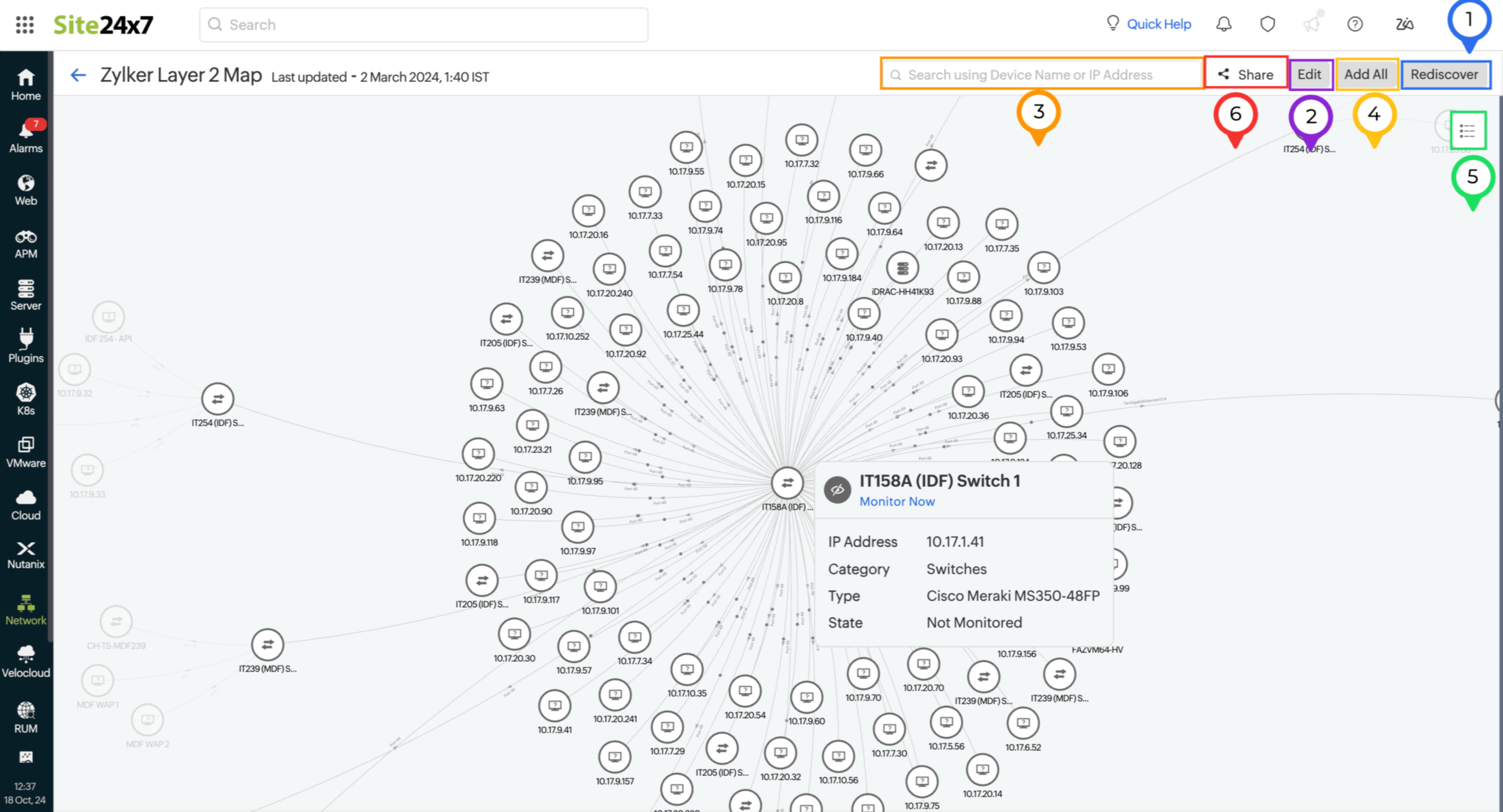Toggle monitoring eye icon in device popup
Image resolution: width=1503 pixels, height=812 pixels.
pos(837,490)
